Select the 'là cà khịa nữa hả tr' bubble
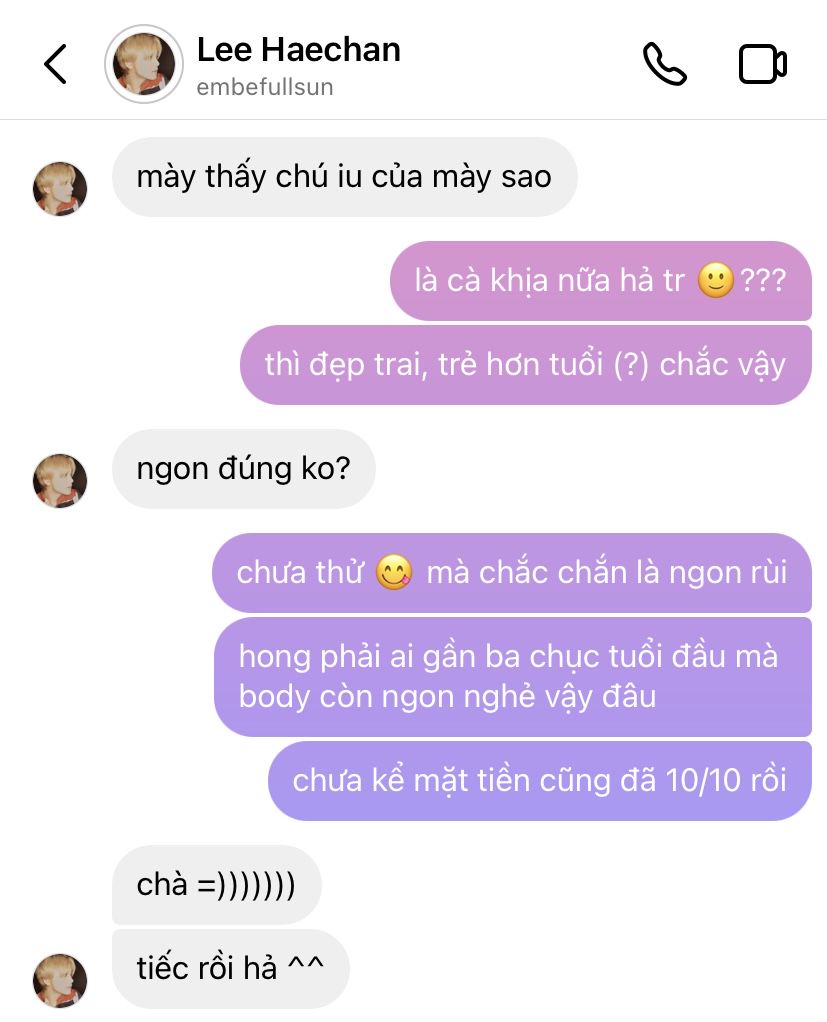This screenshot has height=1022, width=827. pyautogui.click(x=601, y=281)
